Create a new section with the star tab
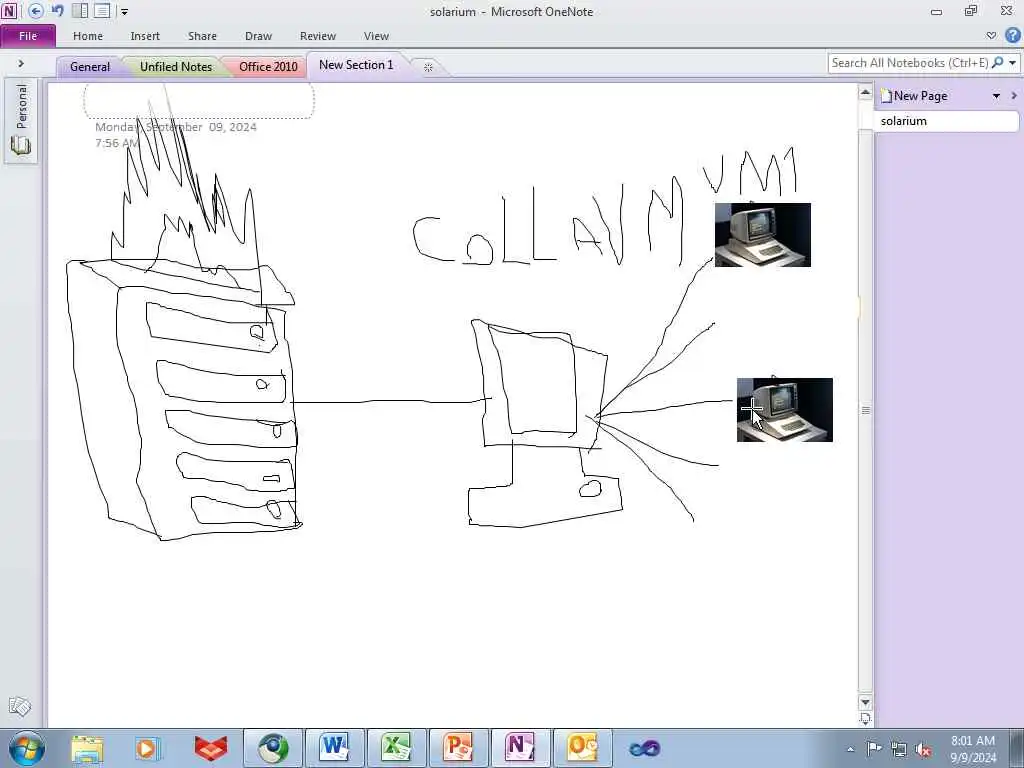Image resolution: width=1024 pixels, height=768 pixels. point(428,67)
